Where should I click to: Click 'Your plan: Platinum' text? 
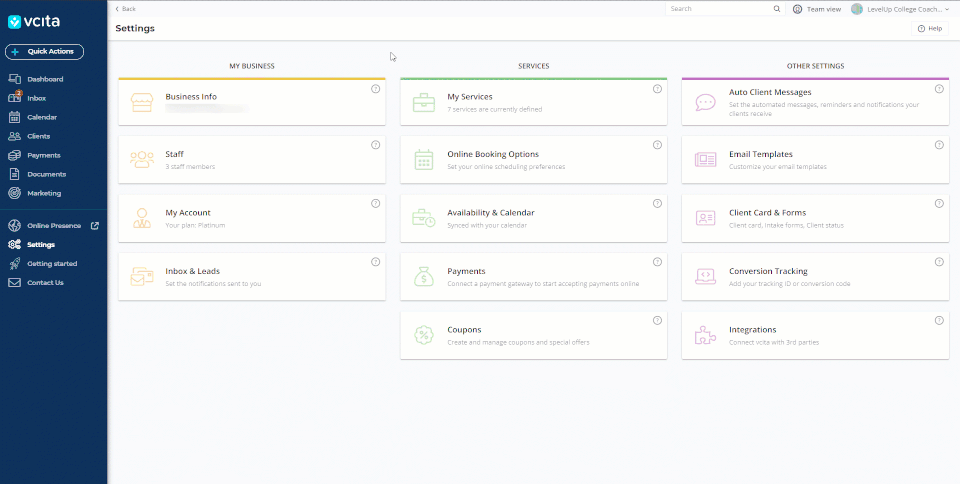(x=195, y=225)
